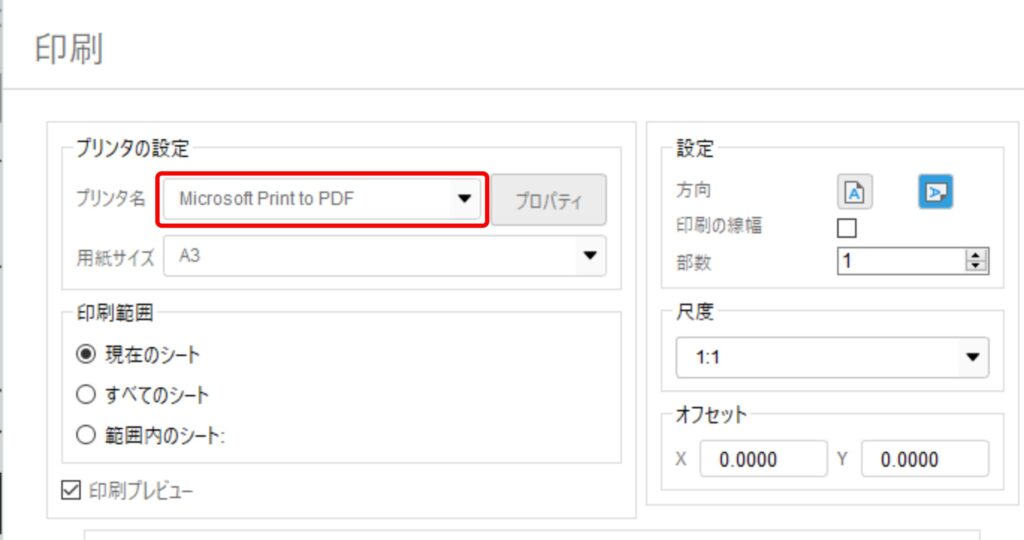This screenshot has width=1024, height=540.
Task: Enable the 印刷の線幅 checkbox
Action: 846,228
